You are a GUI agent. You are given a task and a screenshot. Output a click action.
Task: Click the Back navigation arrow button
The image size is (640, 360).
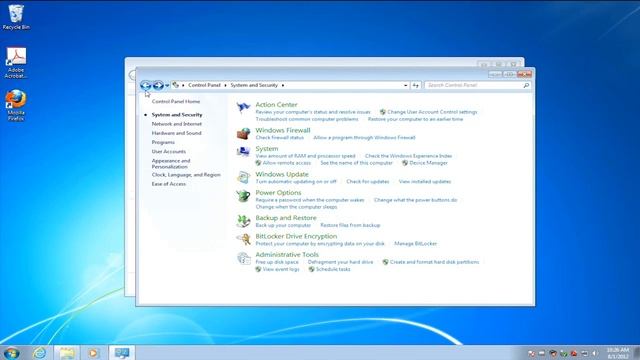pyautogui.click(x=146, y=85)
